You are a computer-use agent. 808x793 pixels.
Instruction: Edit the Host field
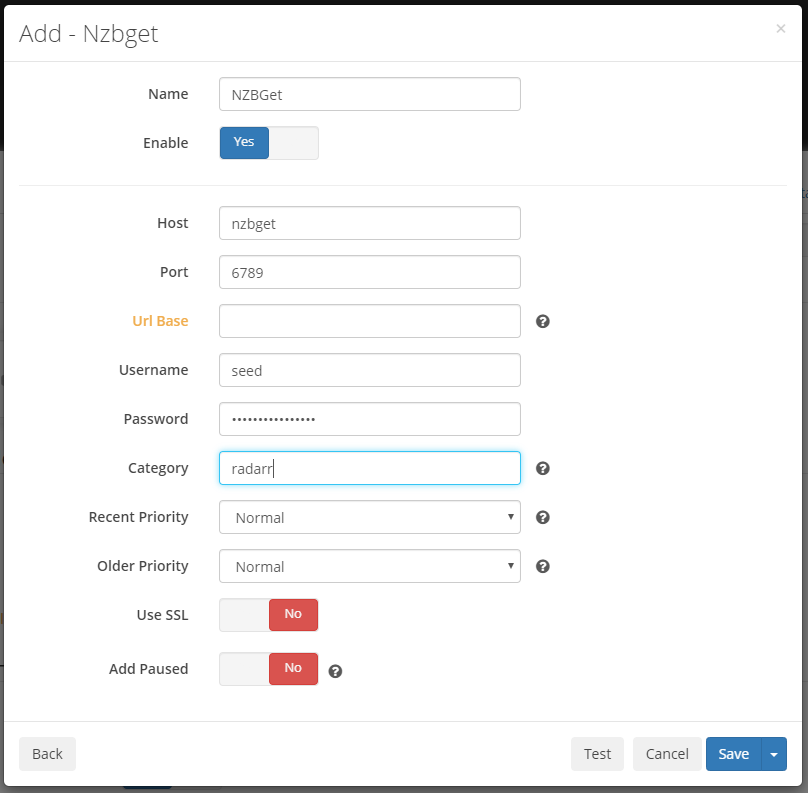(369, 223)
